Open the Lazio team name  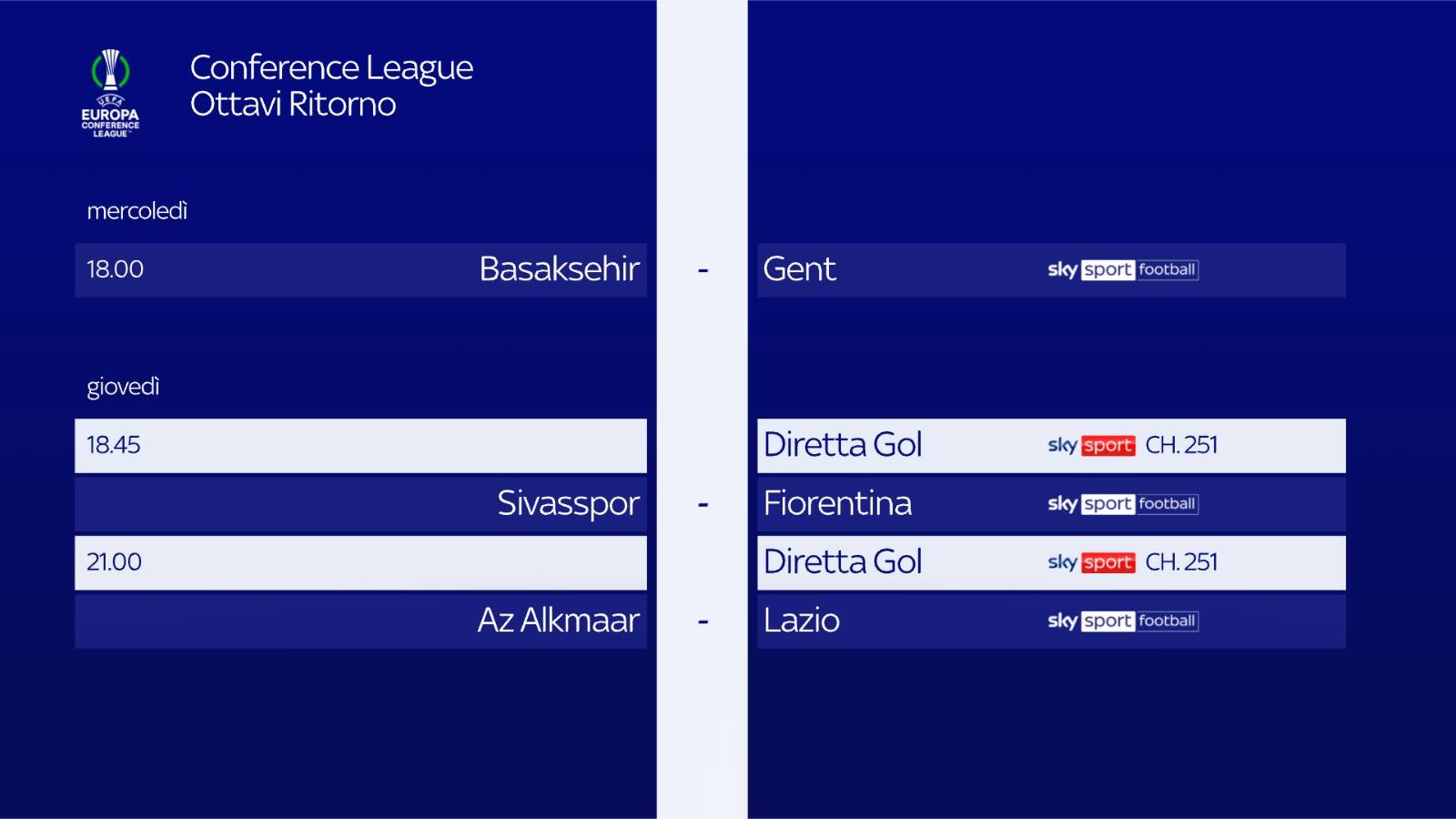[802, 621]
